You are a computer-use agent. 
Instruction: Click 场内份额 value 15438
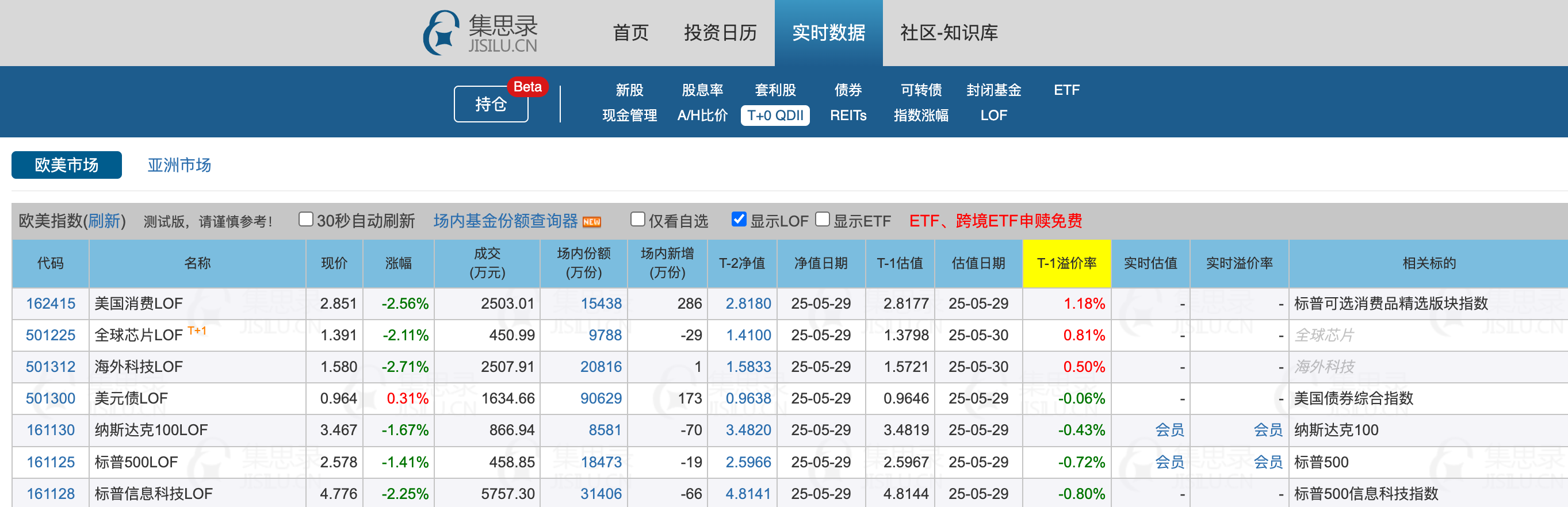(601, 303)
